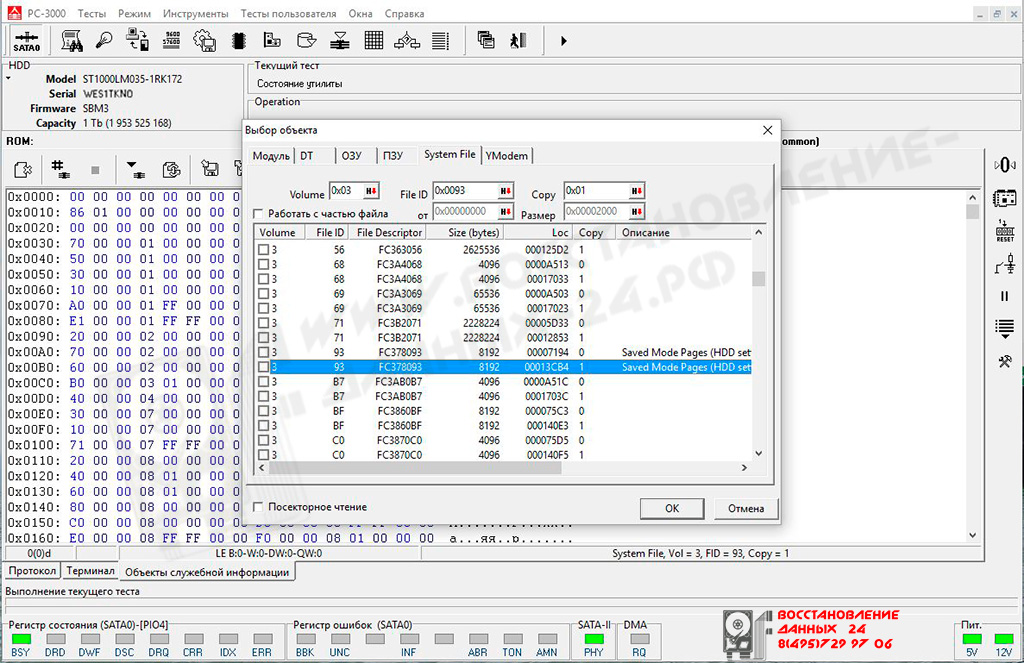Click the SATA0 port selector icon

click(27, 40)
